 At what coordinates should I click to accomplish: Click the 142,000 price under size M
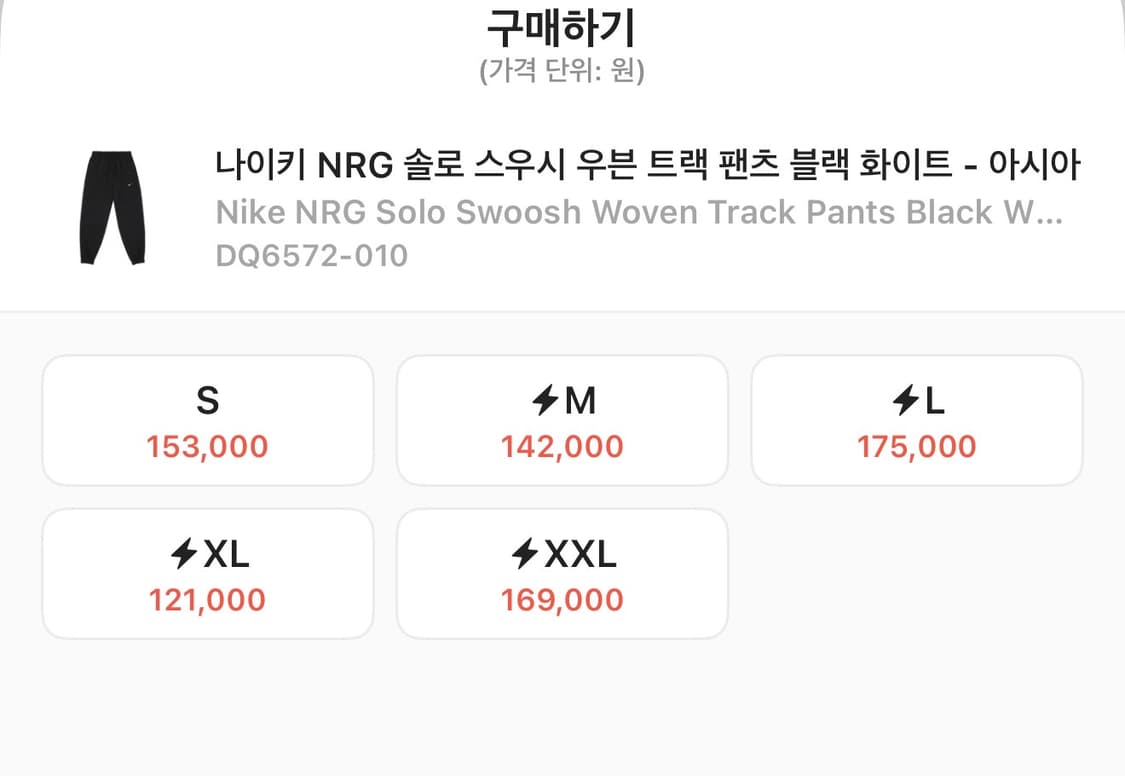pyautogui.click(x=562, y=447)
